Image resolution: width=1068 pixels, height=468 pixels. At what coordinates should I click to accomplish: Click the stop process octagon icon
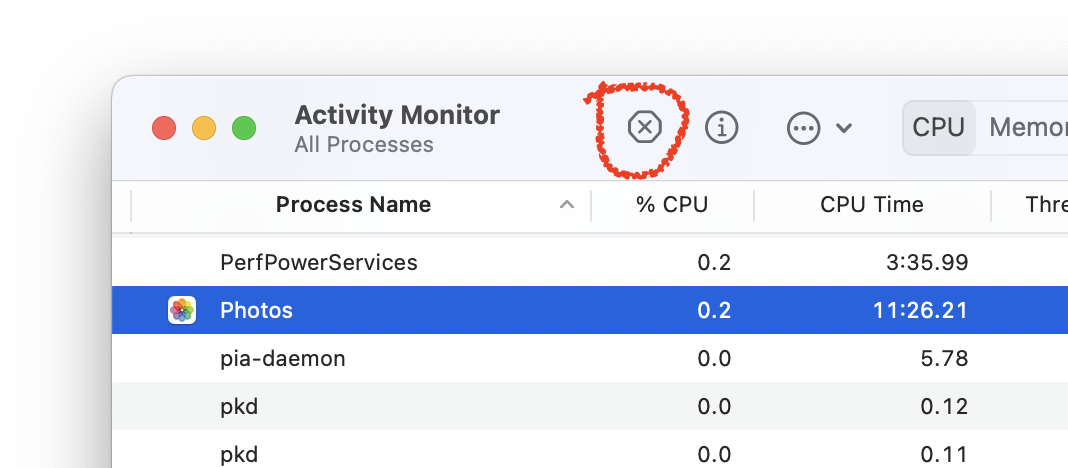pyautogui.click(x=645, y=127)
